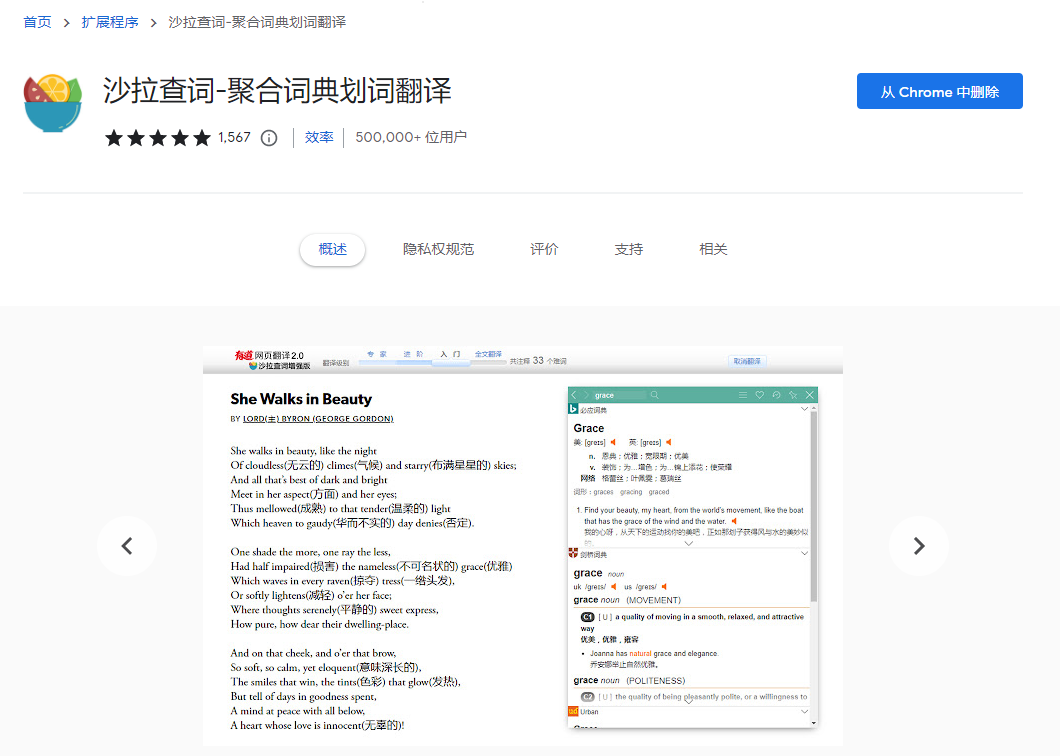Click the dictionary panel back arrow
The height and width of the screenshot is (756, 1060).
point(574,395)
